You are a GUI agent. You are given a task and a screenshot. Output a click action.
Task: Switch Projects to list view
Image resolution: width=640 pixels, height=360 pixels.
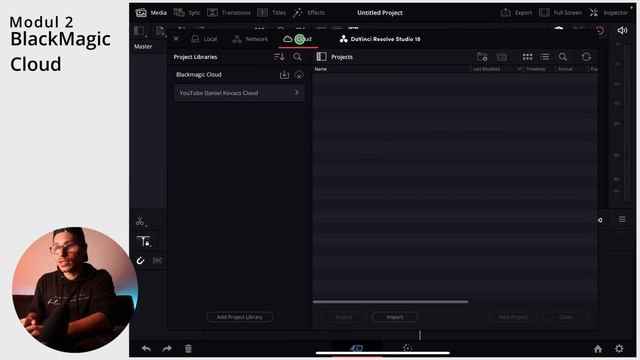(545, 57)
